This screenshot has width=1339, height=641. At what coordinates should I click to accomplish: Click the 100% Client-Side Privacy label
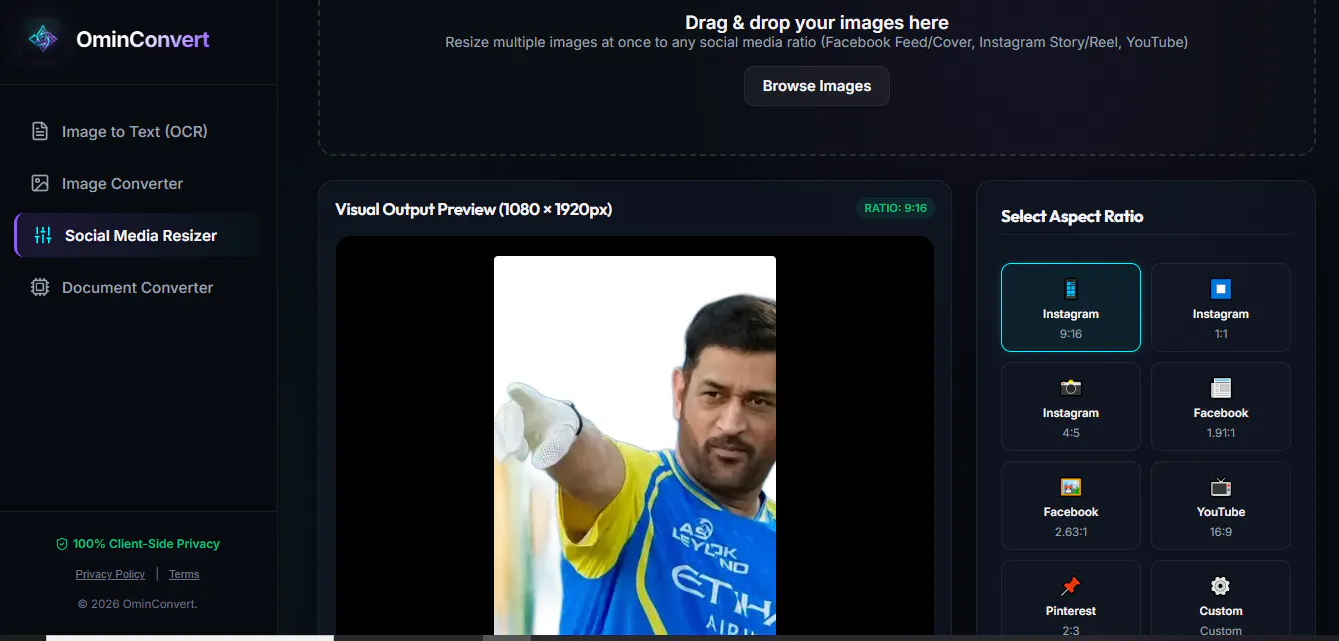point(146,544)
